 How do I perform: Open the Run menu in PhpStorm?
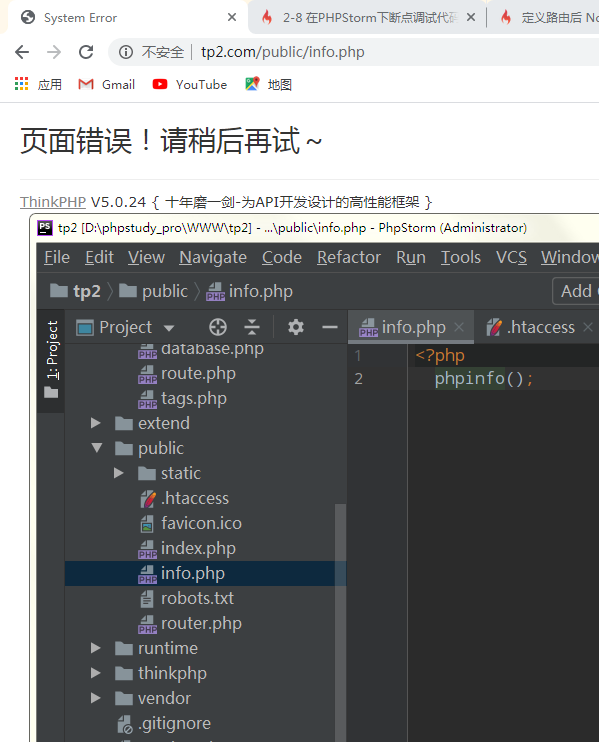[x=411, y=257]
